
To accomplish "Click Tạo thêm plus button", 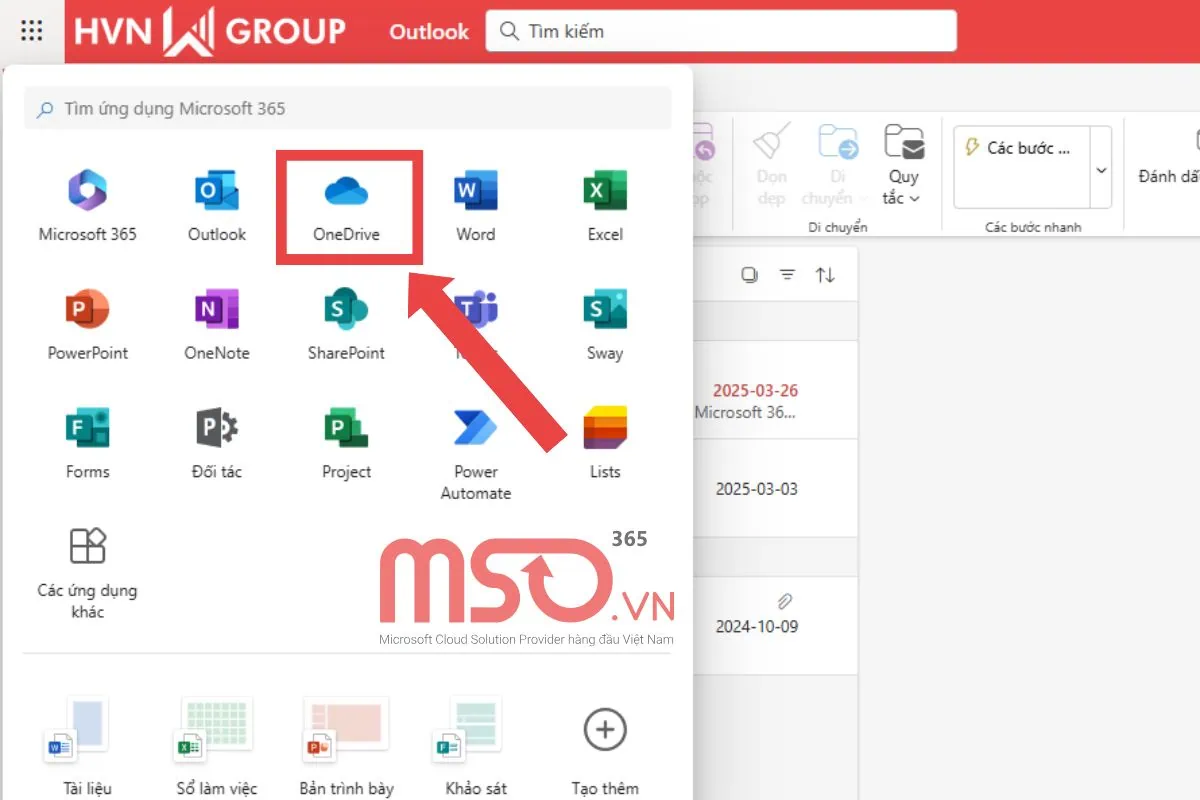I will 605,731.
